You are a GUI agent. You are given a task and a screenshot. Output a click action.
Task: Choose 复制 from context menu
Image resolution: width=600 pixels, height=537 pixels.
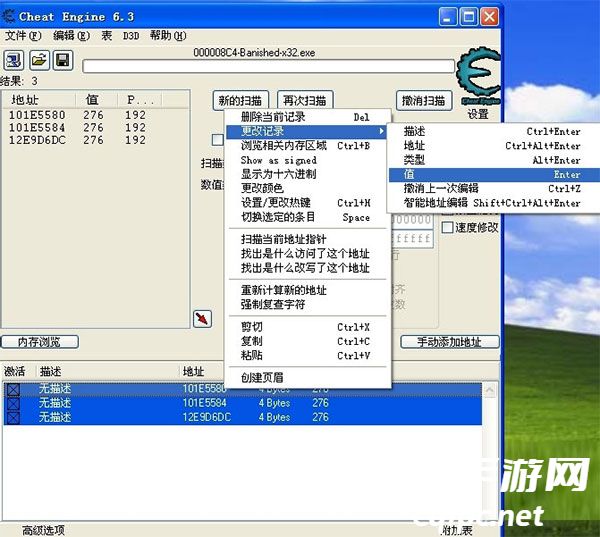306,341
